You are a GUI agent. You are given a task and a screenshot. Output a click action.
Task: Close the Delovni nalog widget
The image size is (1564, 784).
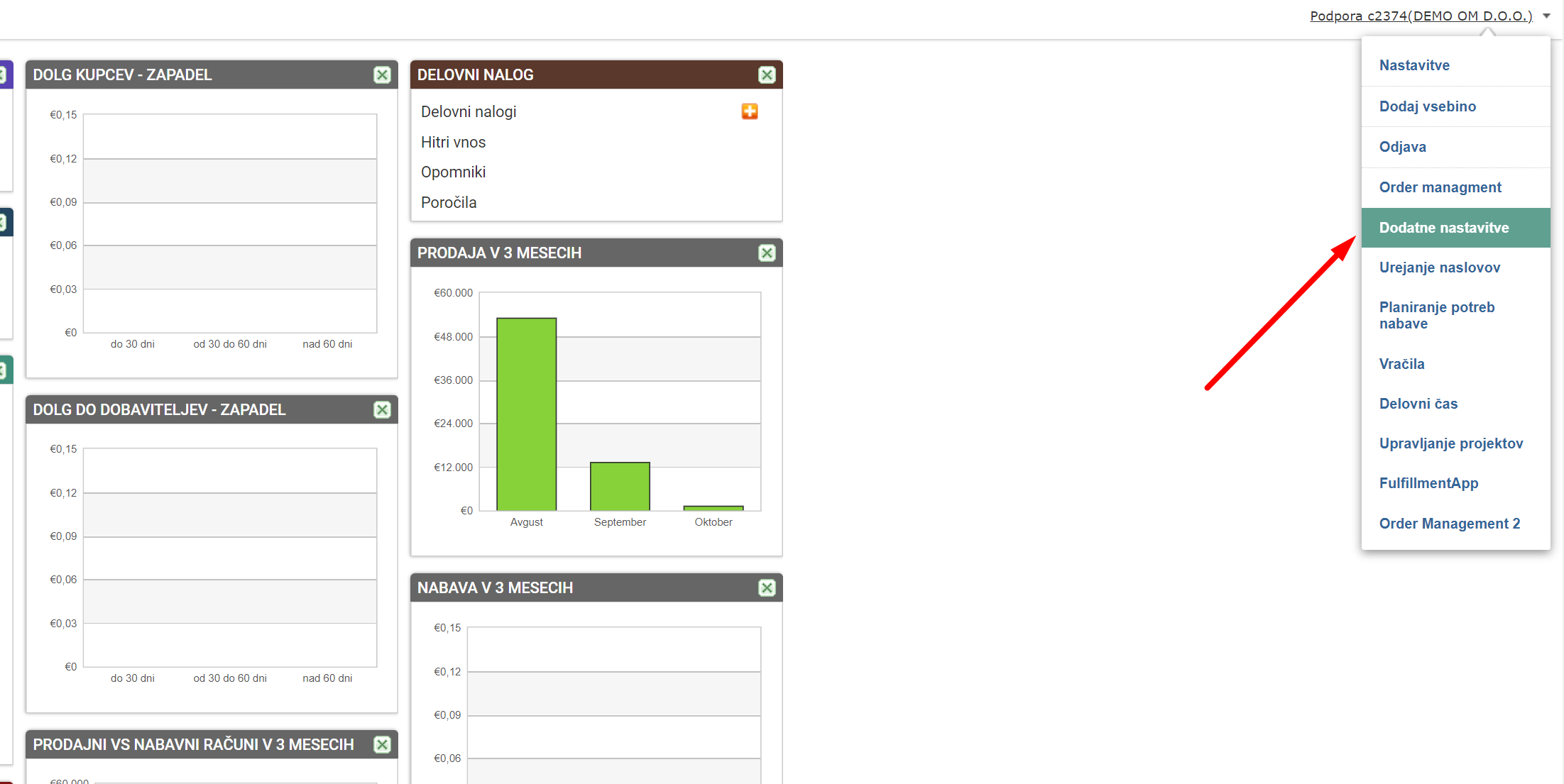tap(767, 74)
